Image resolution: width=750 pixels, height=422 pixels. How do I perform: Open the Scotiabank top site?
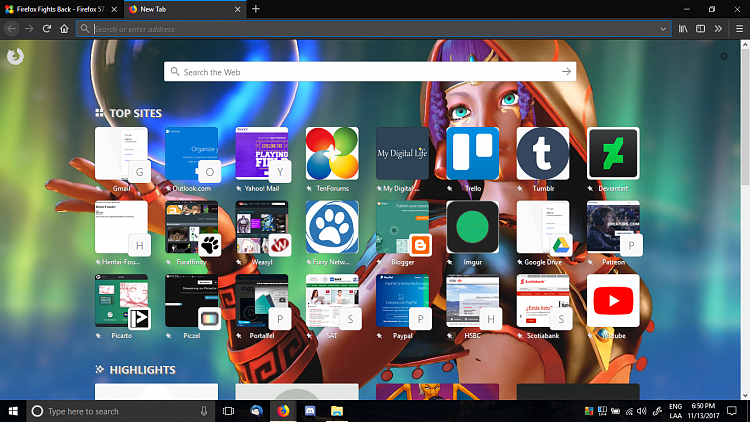[x=543, y=301]
